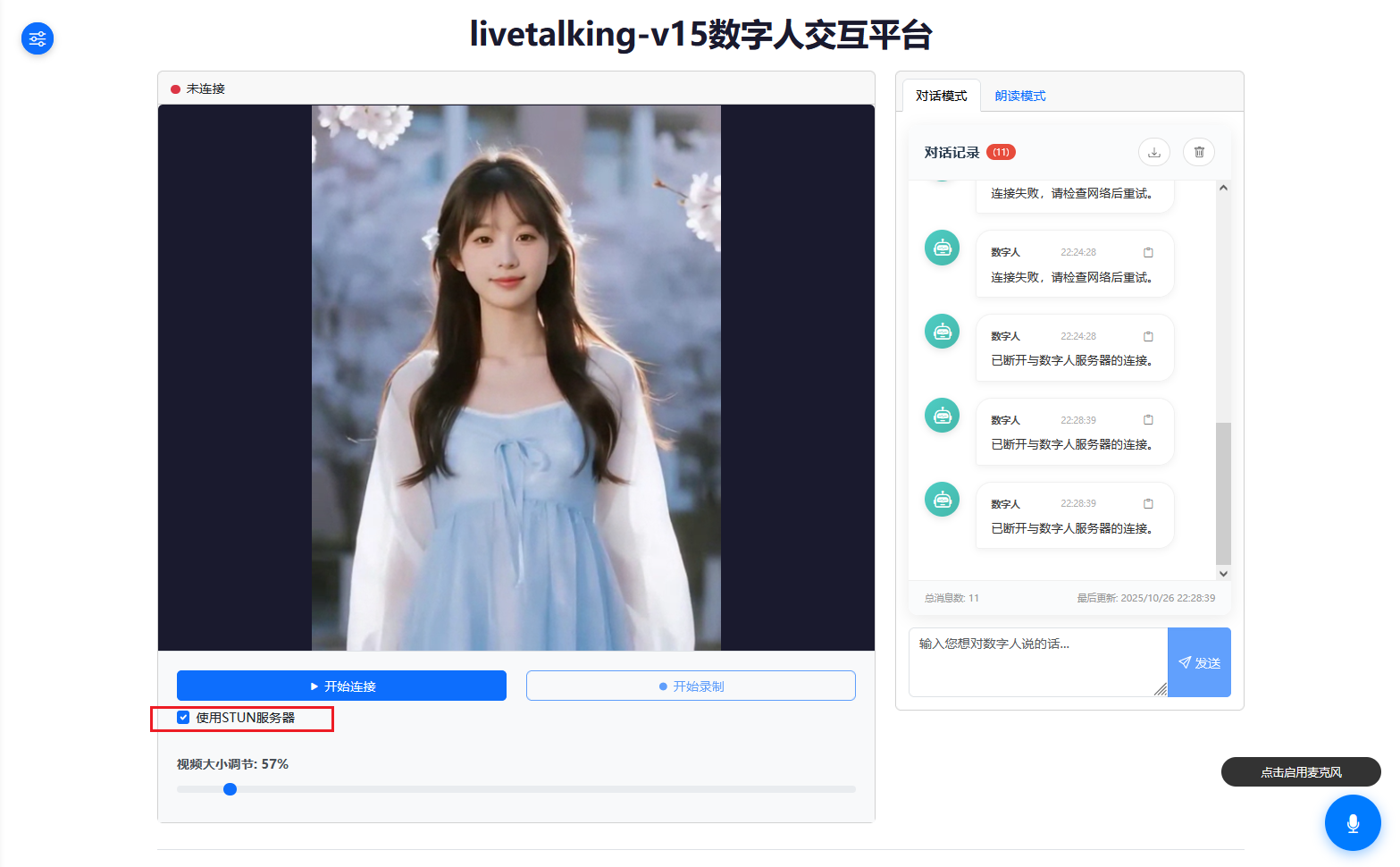The image size is (1400, 867).
Task: Switch to 朗读模式 tab
Action: point(1019,96)
